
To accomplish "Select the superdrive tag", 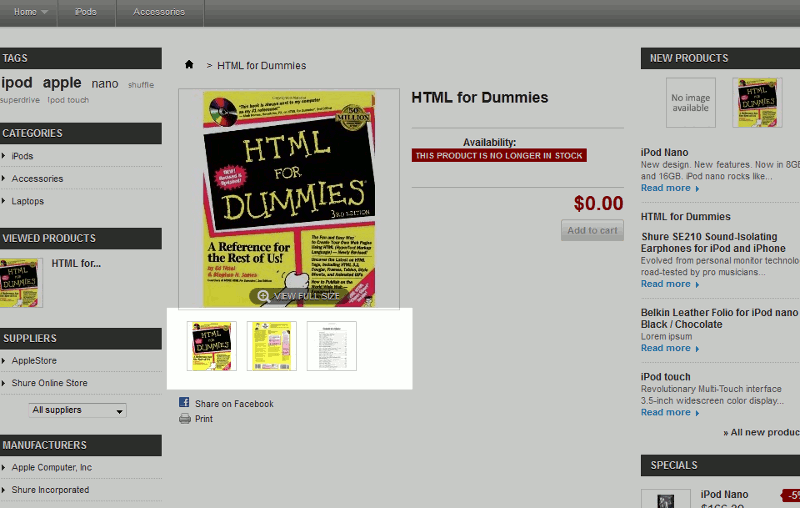I will [x=20, y=100].
